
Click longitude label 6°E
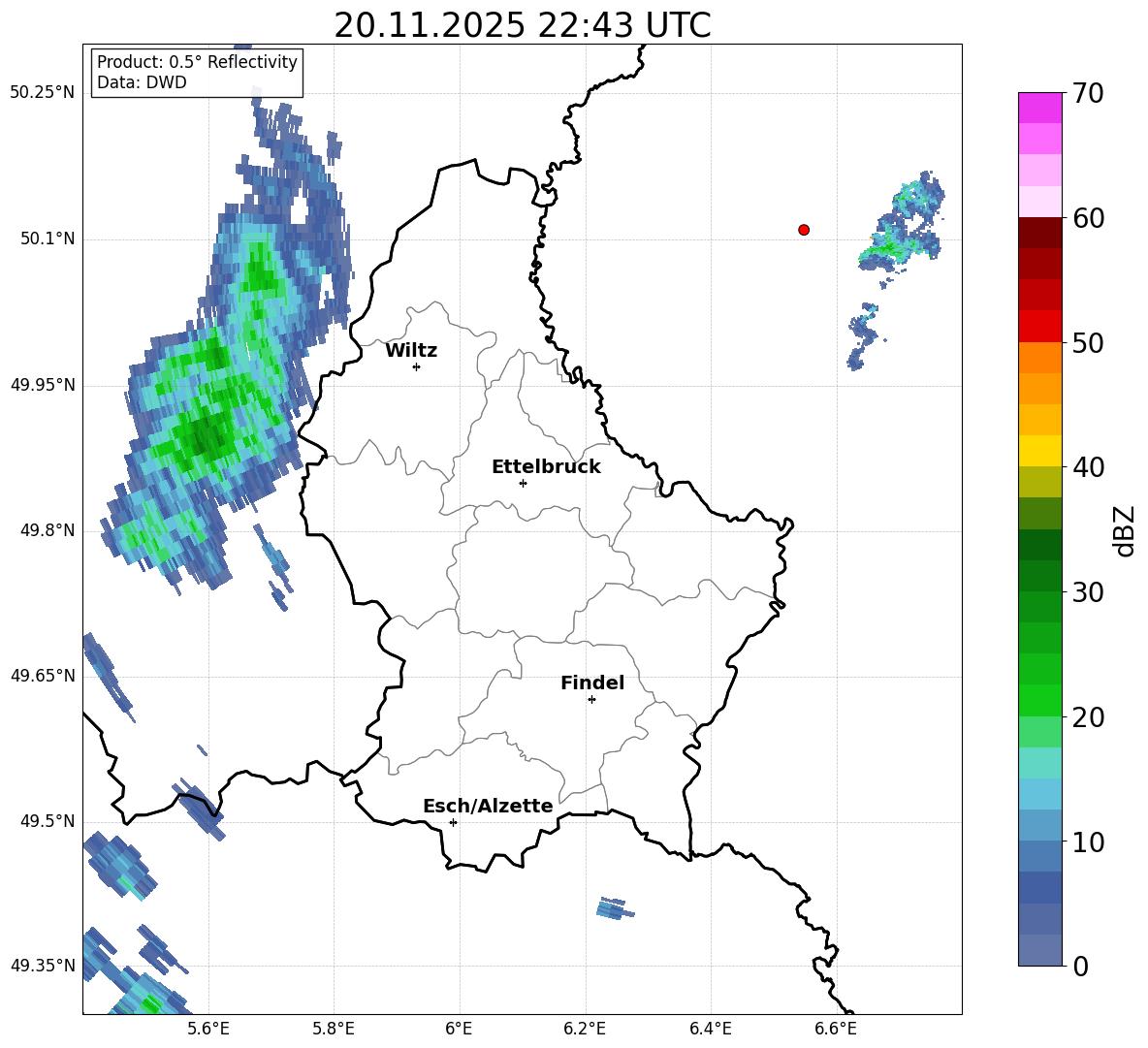click(459, 1029)
